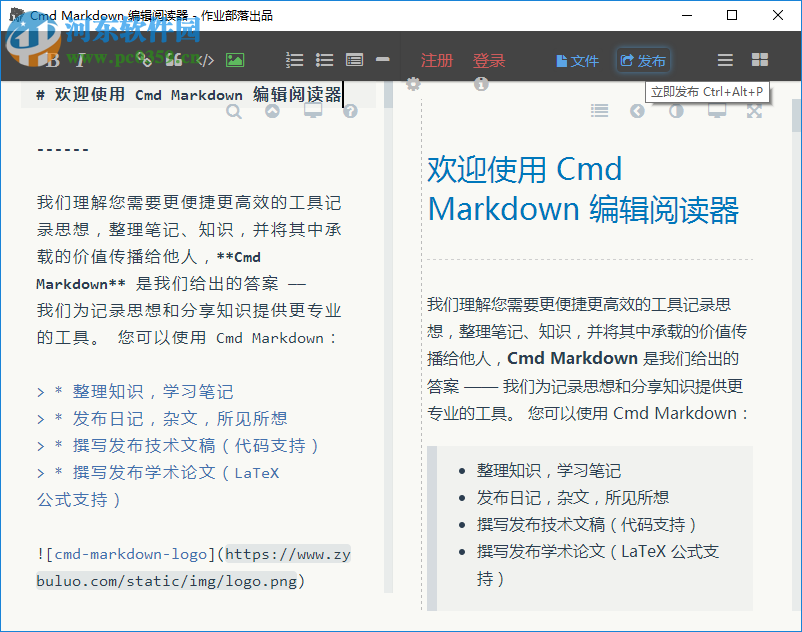Open the document outline list in preview
802x632 pixels.
(x=600, y=110)
